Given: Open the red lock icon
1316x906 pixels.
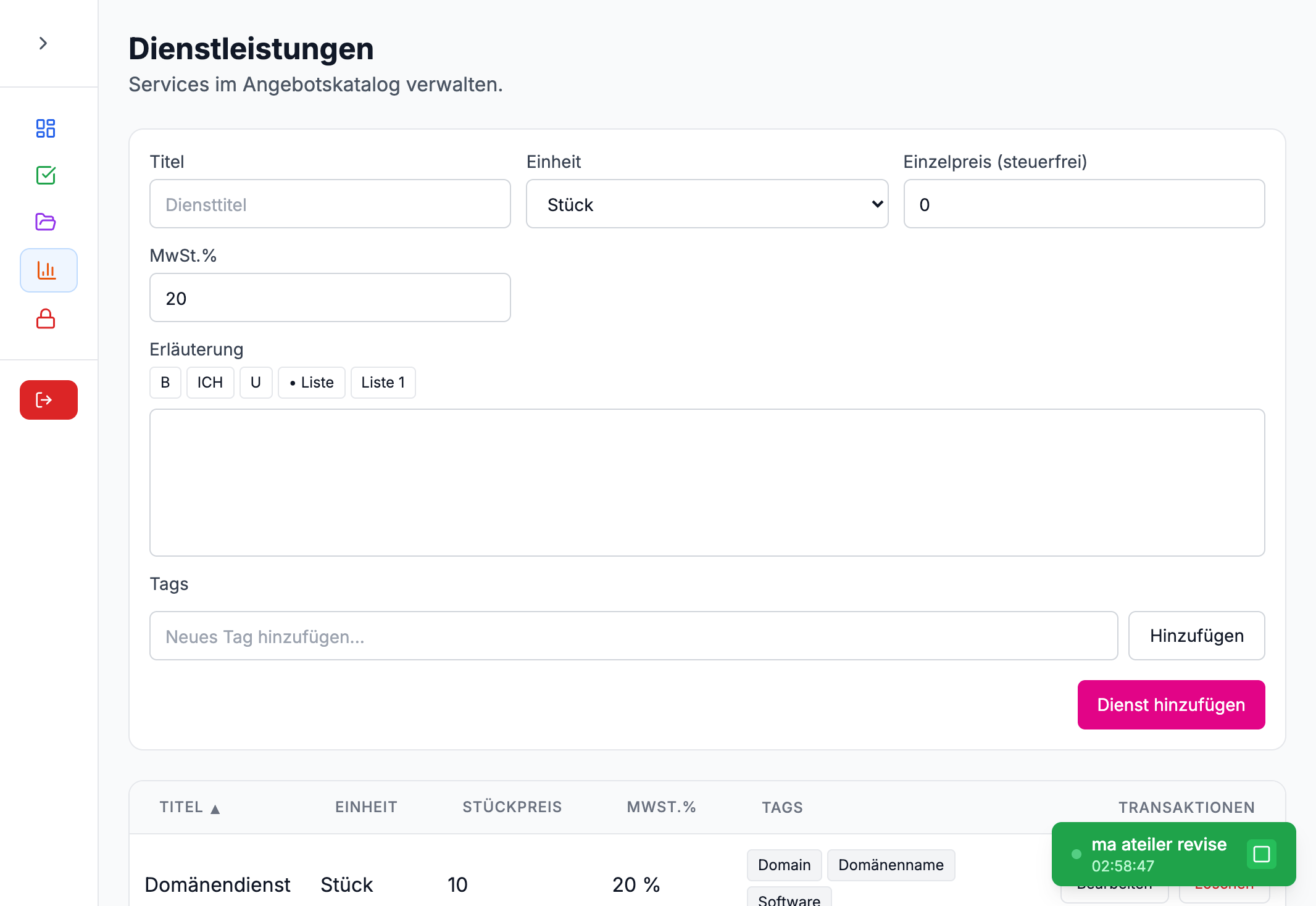Looking at the screenshot, I should click(46, 319).
